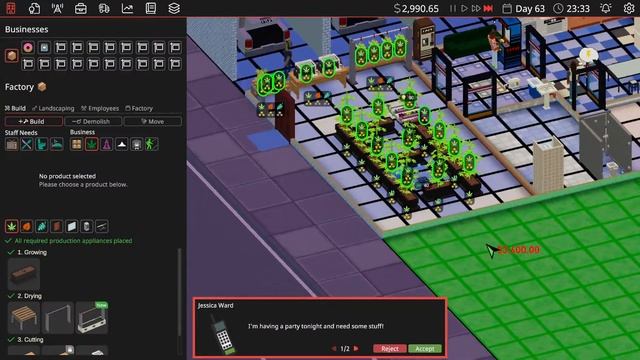Open the antenna marketing icon
This screenshot has width=640, height=360.
[57, 8]
